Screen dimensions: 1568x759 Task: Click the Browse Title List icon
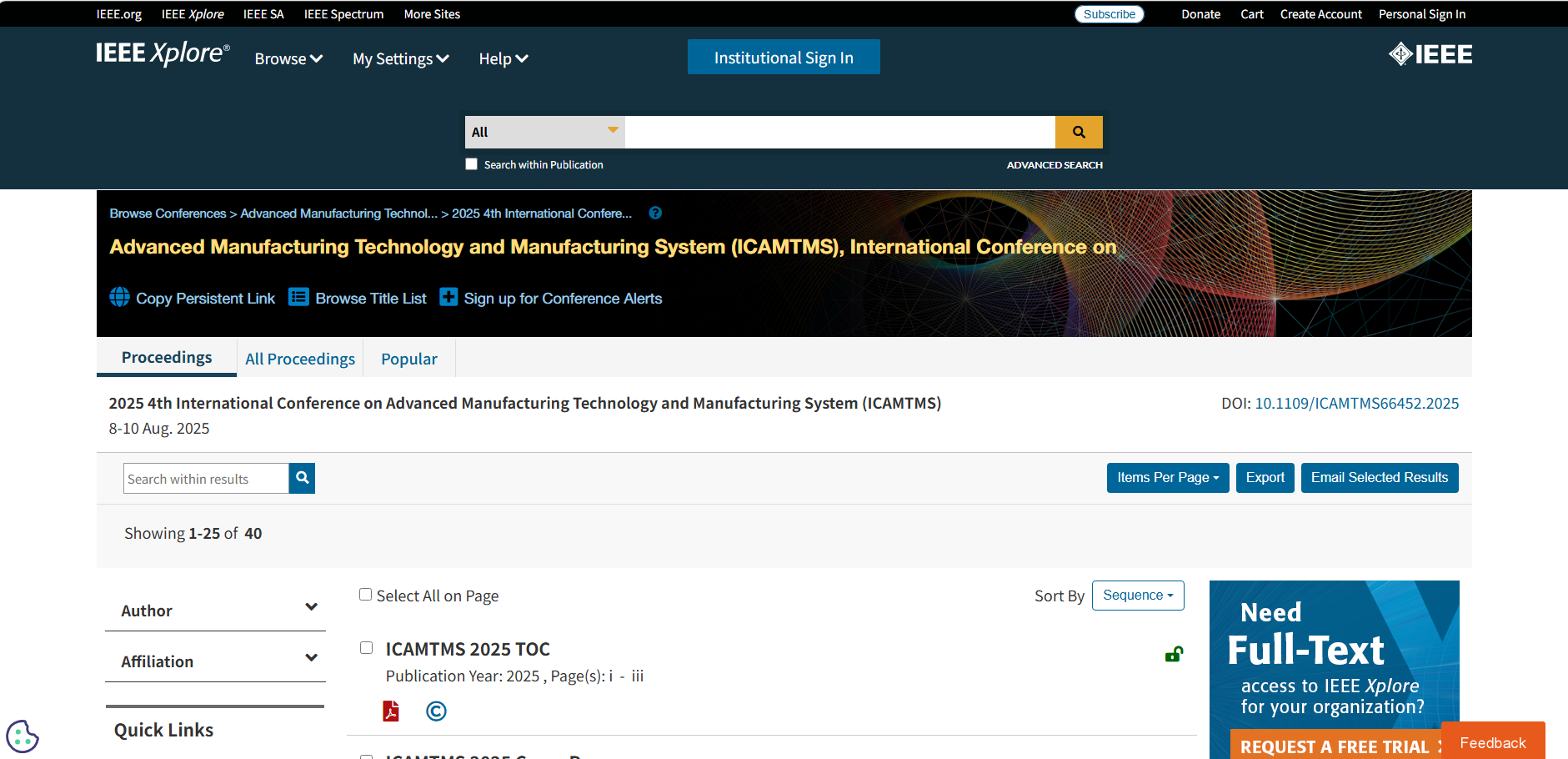coord(298,298)
